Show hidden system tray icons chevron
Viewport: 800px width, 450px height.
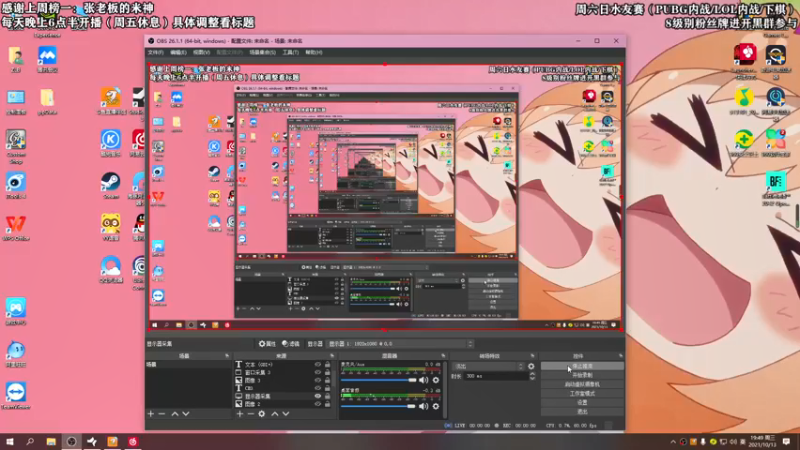[x=673, y=441]
